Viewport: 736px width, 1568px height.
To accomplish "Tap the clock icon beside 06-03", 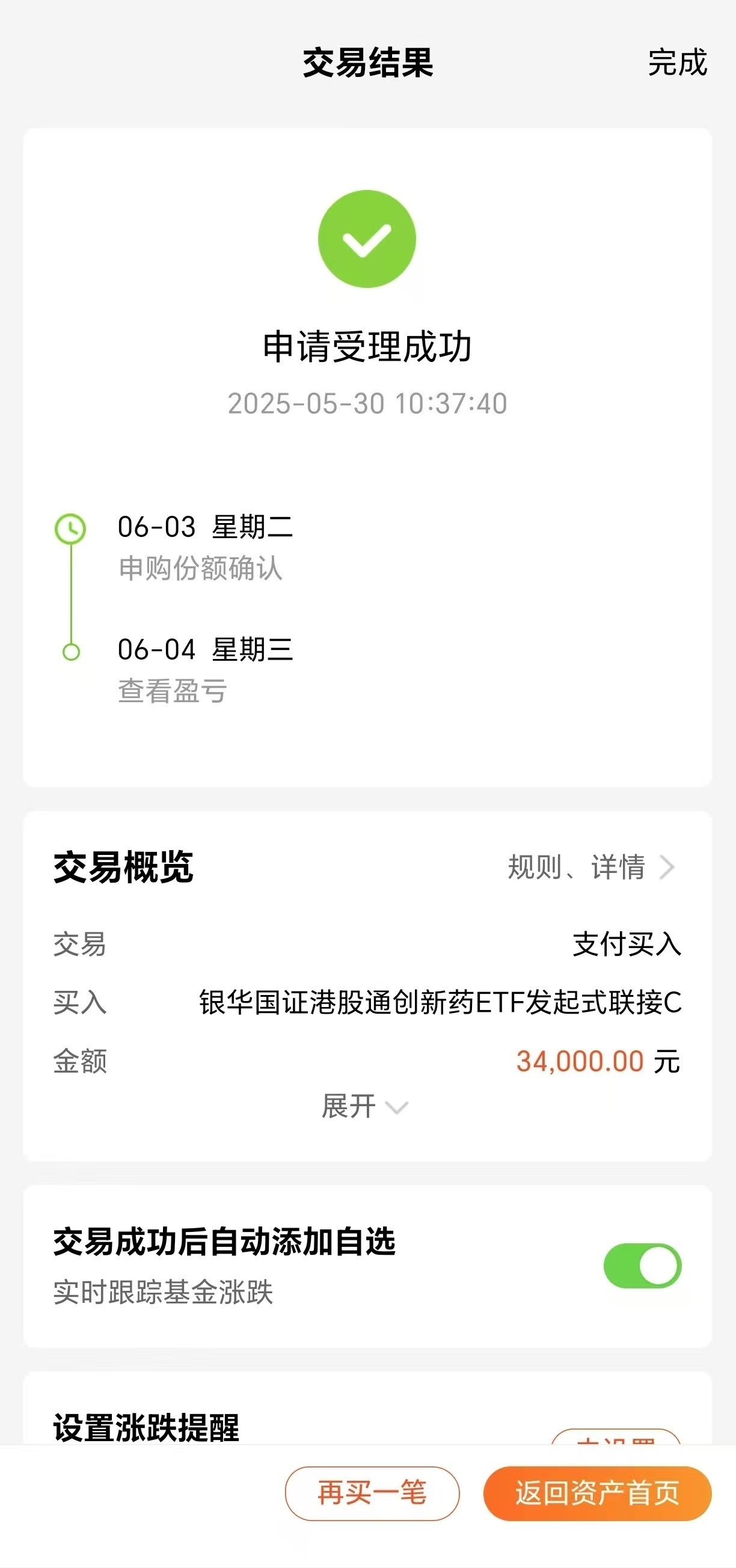I will [70, 528].
